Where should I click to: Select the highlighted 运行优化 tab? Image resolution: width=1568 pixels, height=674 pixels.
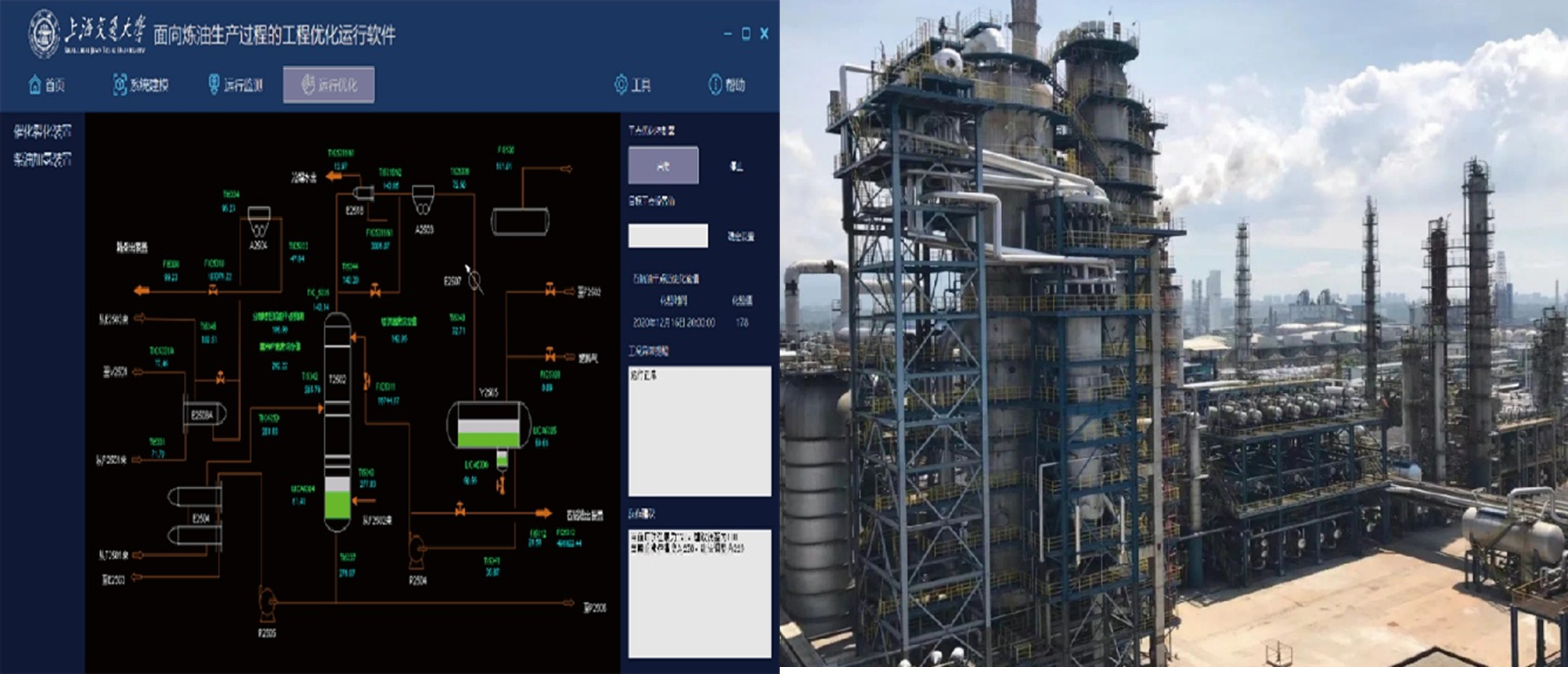click(329, 85)
